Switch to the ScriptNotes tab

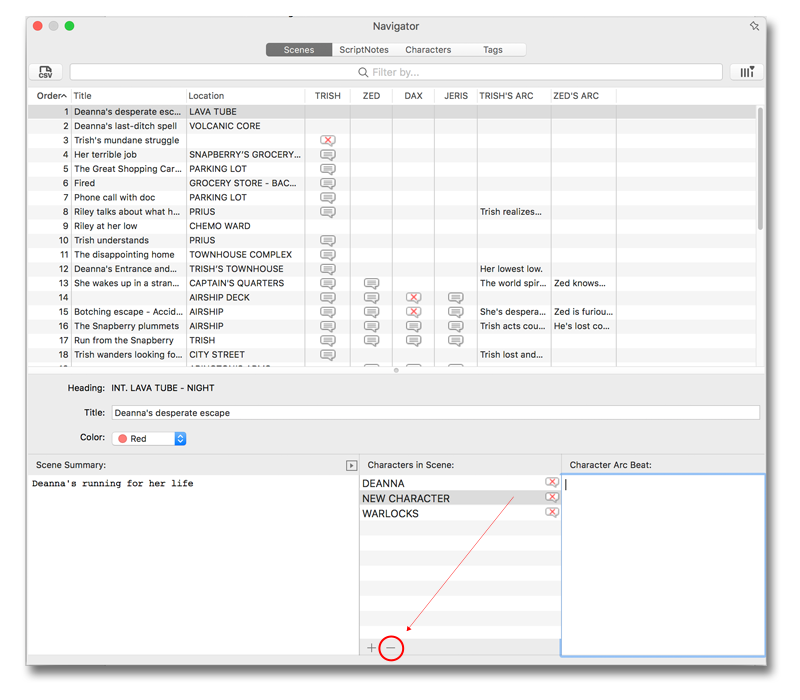(x=364, y=50)
